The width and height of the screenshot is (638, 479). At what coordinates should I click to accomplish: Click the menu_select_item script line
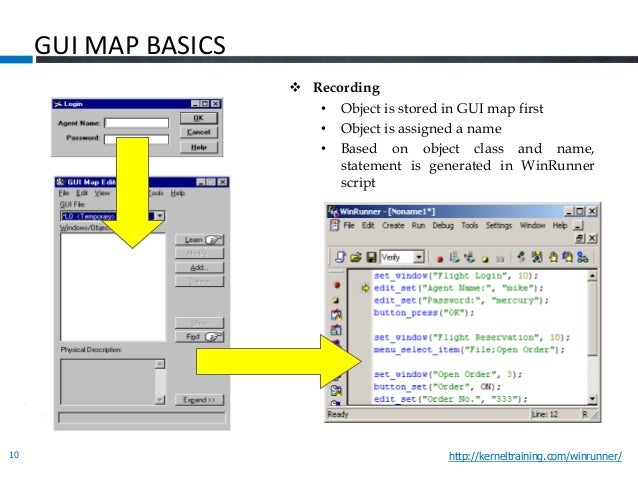tap(469, 350)
